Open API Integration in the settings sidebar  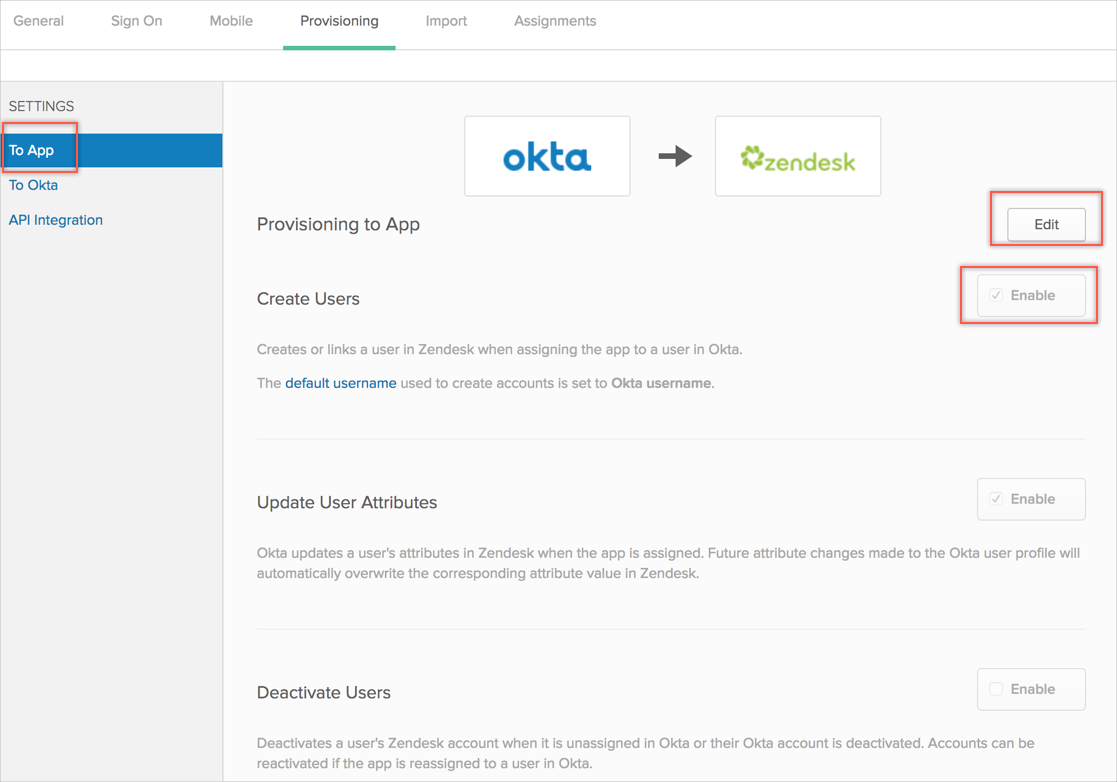tap(56, 220)
